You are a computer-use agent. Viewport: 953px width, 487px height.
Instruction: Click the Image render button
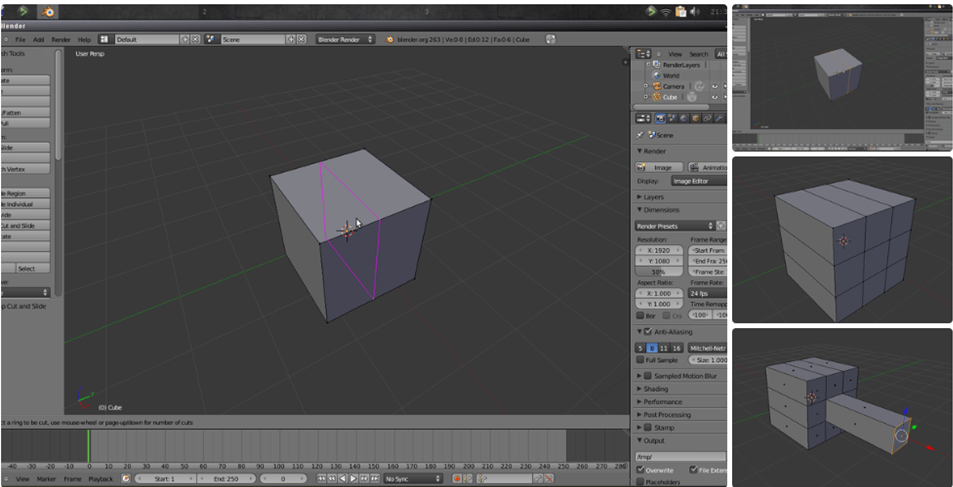(658, 167)
